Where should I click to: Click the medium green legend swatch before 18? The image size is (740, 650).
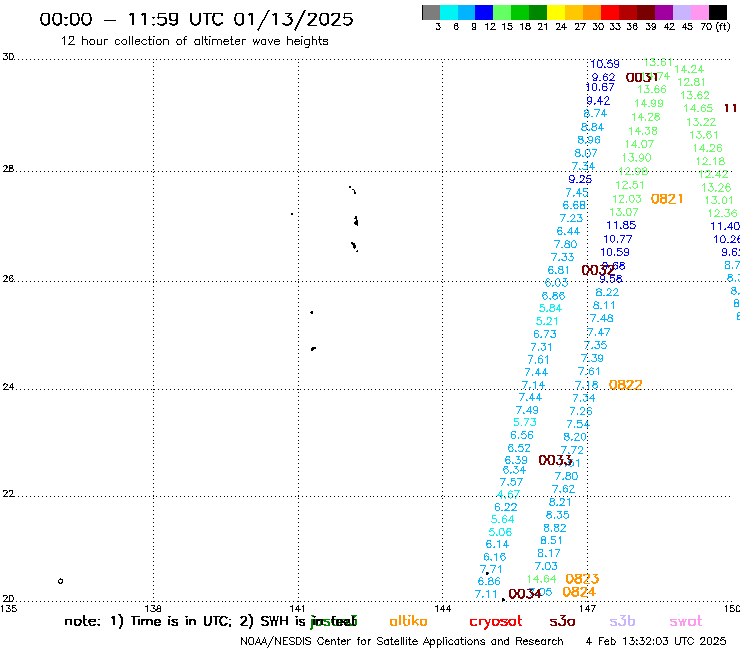tap(521, 12)
